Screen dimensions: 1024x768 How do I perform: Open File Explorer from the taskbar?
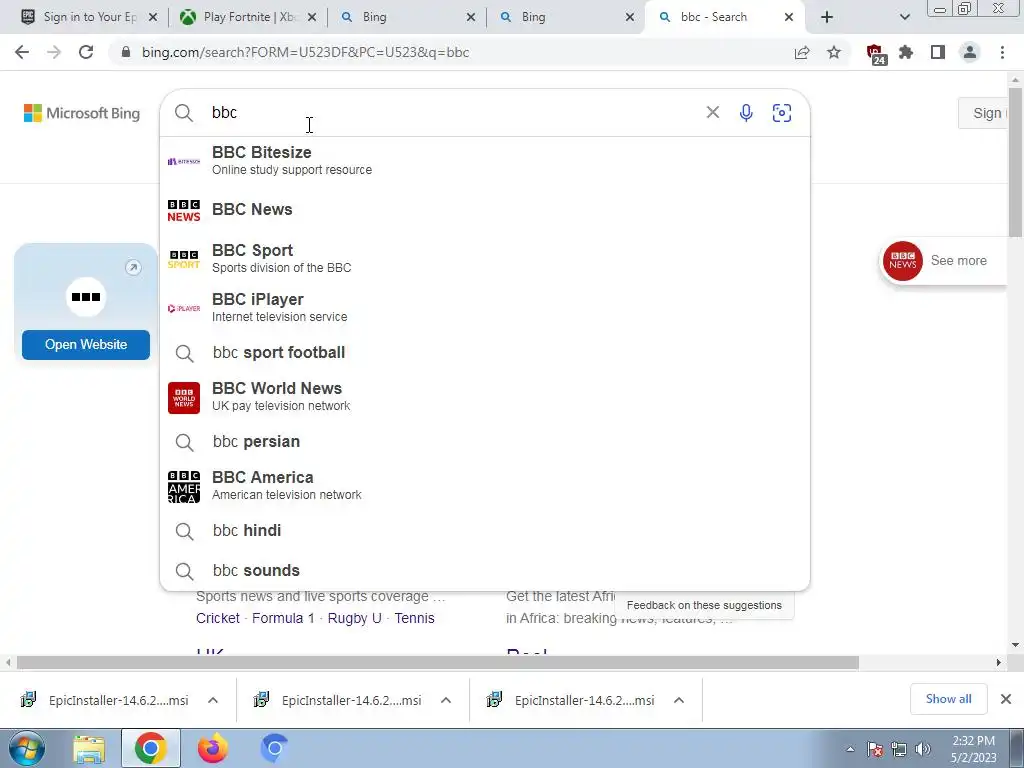pos(89,748)
